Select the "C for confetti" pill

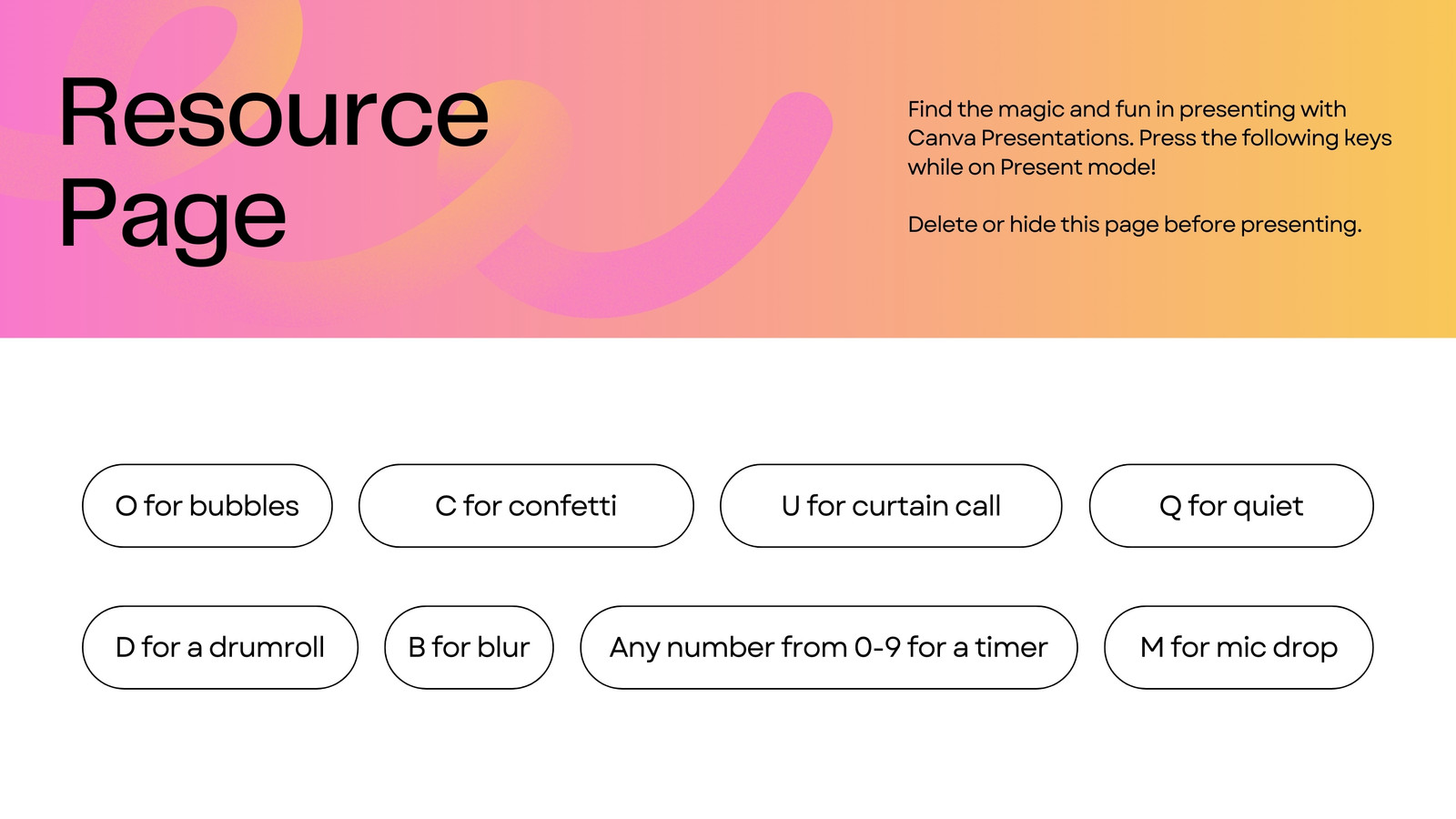pyautogui.click(x=526, y=506)
